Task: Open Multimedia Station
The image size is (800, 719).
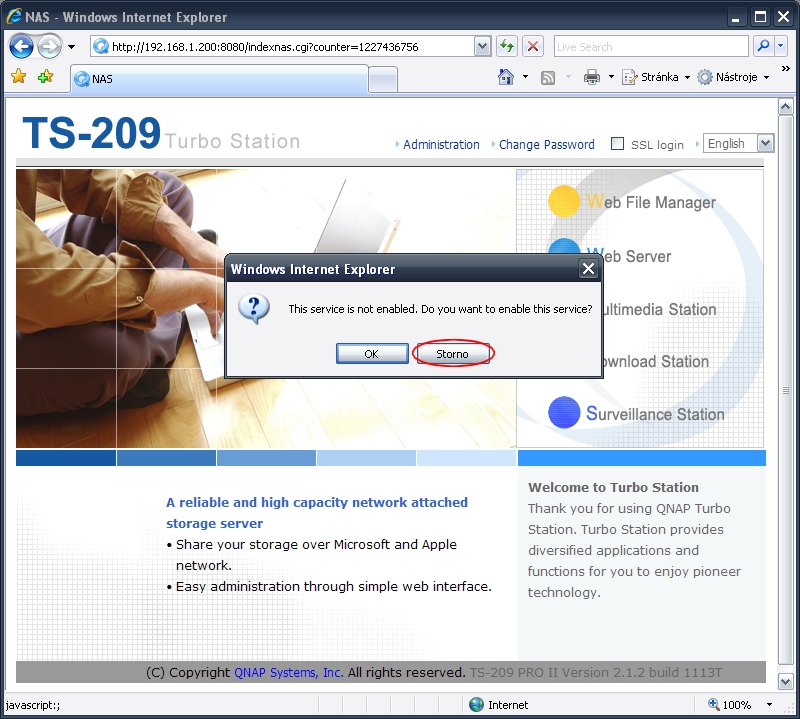Action: (x=659, y=309)
